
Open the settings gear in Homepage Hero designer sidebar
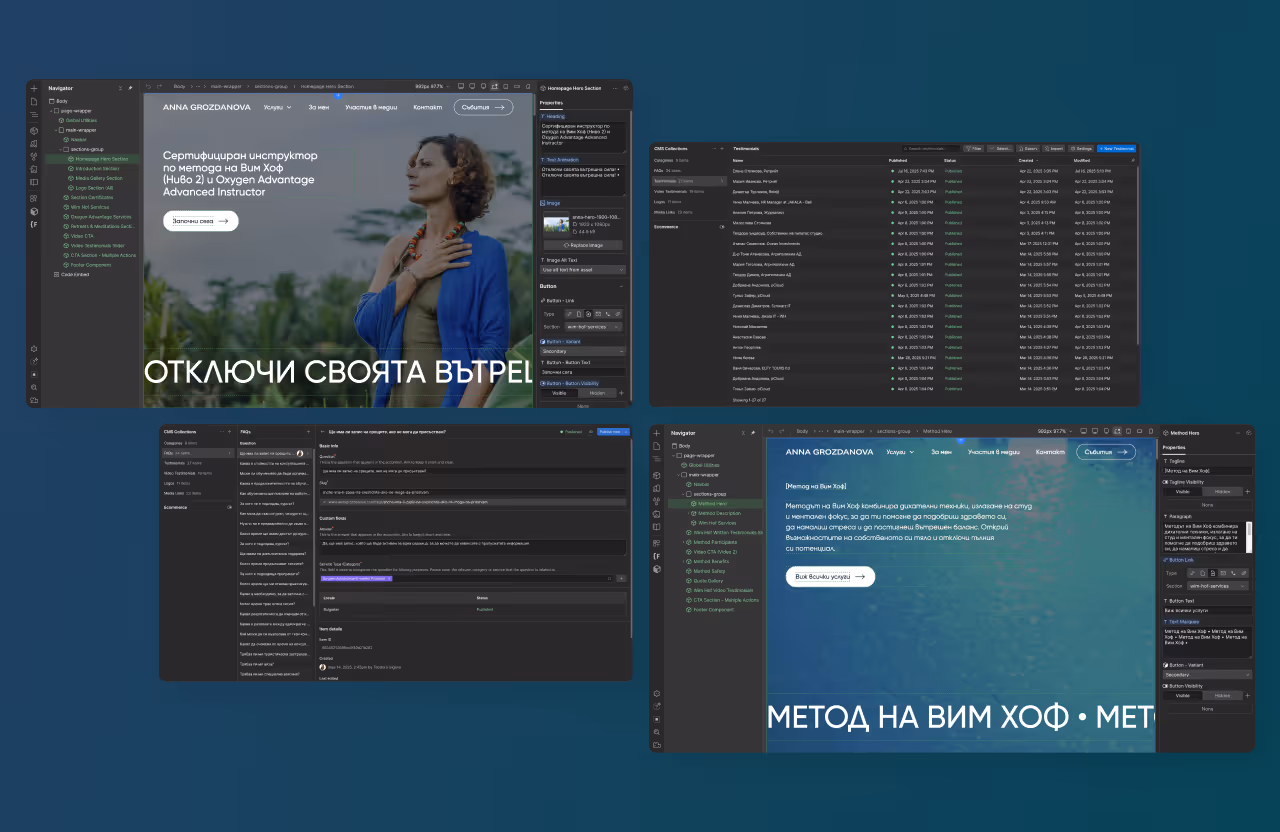(x=34, y=348)
